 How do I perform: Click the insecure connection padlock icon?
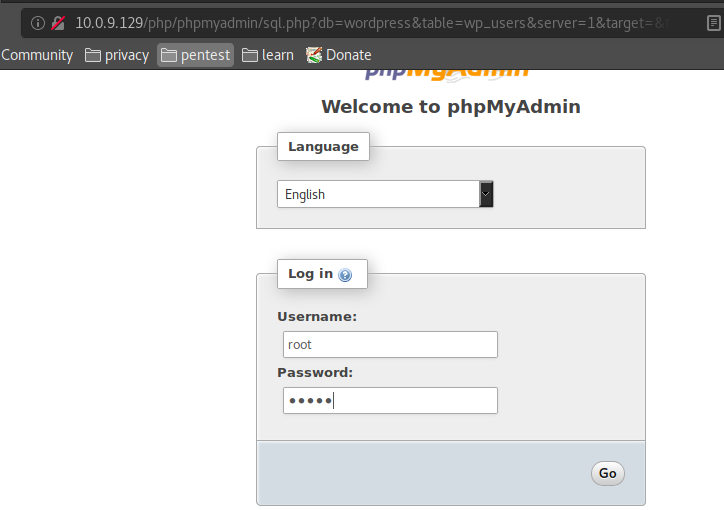[x=58, y=23]
